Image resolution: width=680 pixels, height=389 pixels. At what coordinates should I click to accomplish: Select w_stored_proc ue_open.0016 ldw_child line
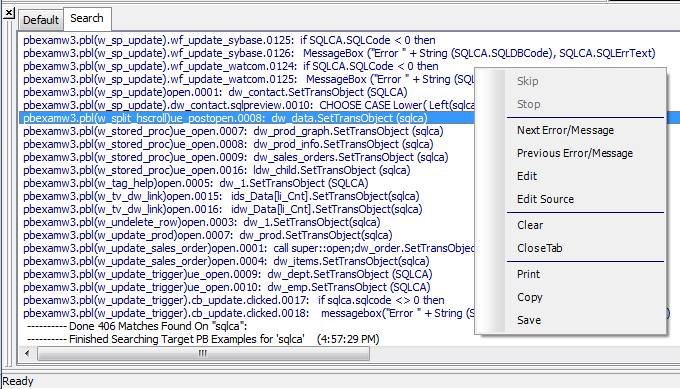tap(216, 170)
